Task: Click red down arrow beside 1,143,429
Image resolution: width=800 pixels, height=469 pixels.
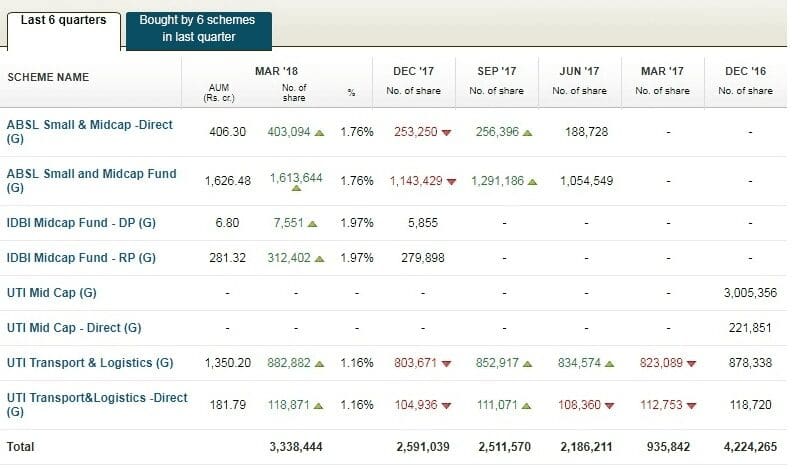Action: 451,182
